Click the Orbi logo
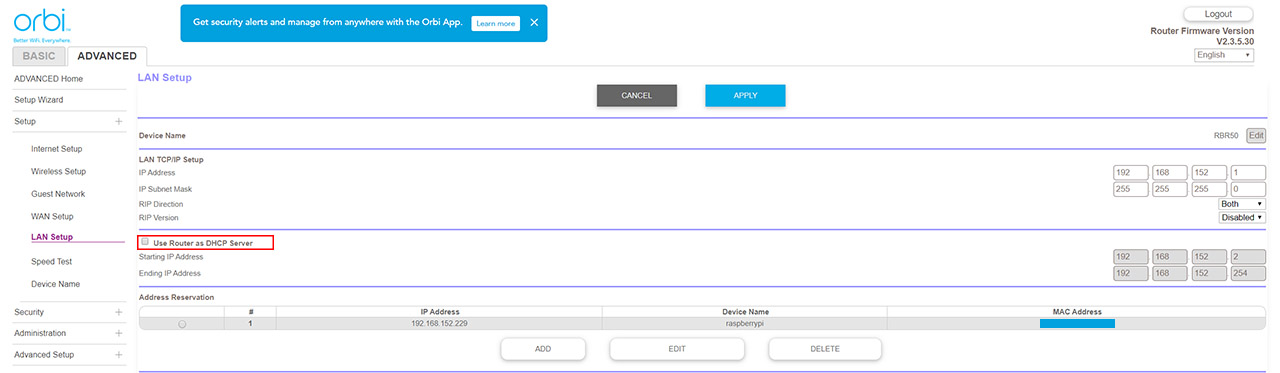Screen dimensions: 1280x373 pos(36,22)
